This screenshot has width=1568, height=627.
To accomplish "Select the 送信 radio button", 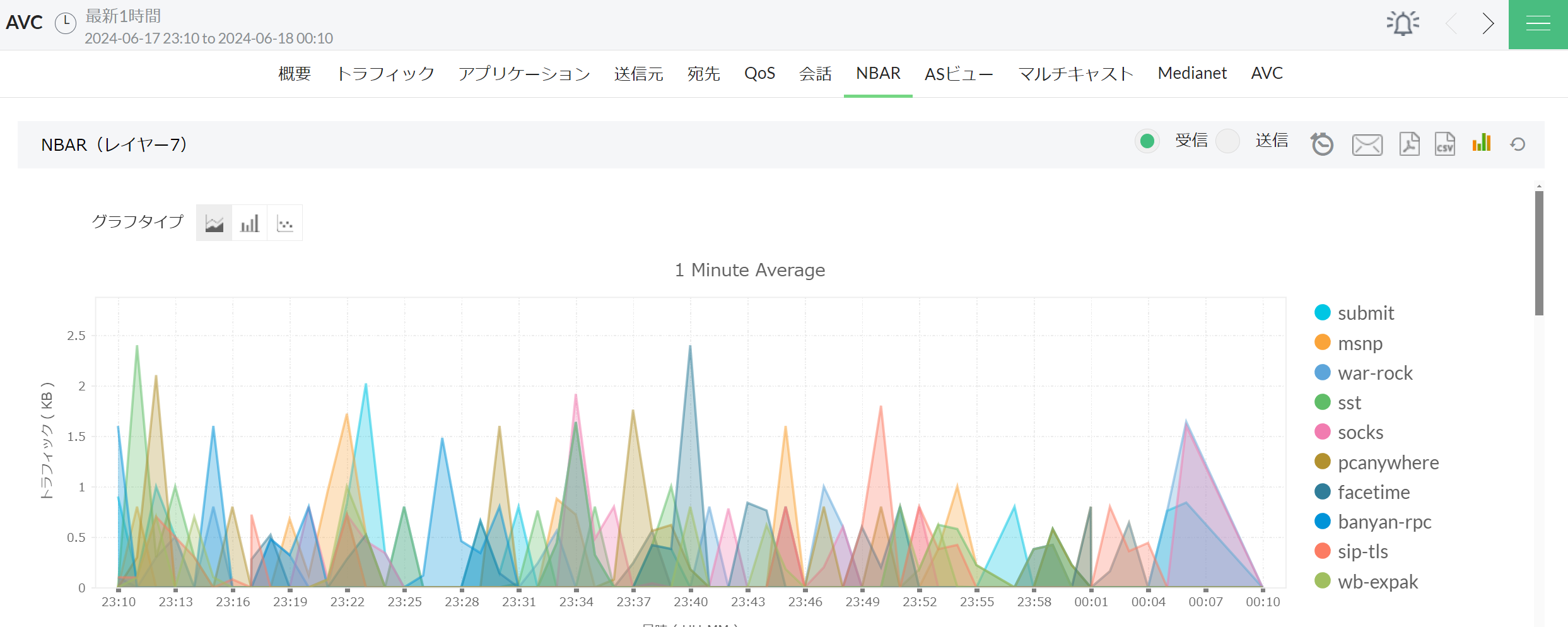I will point(1227,141).
